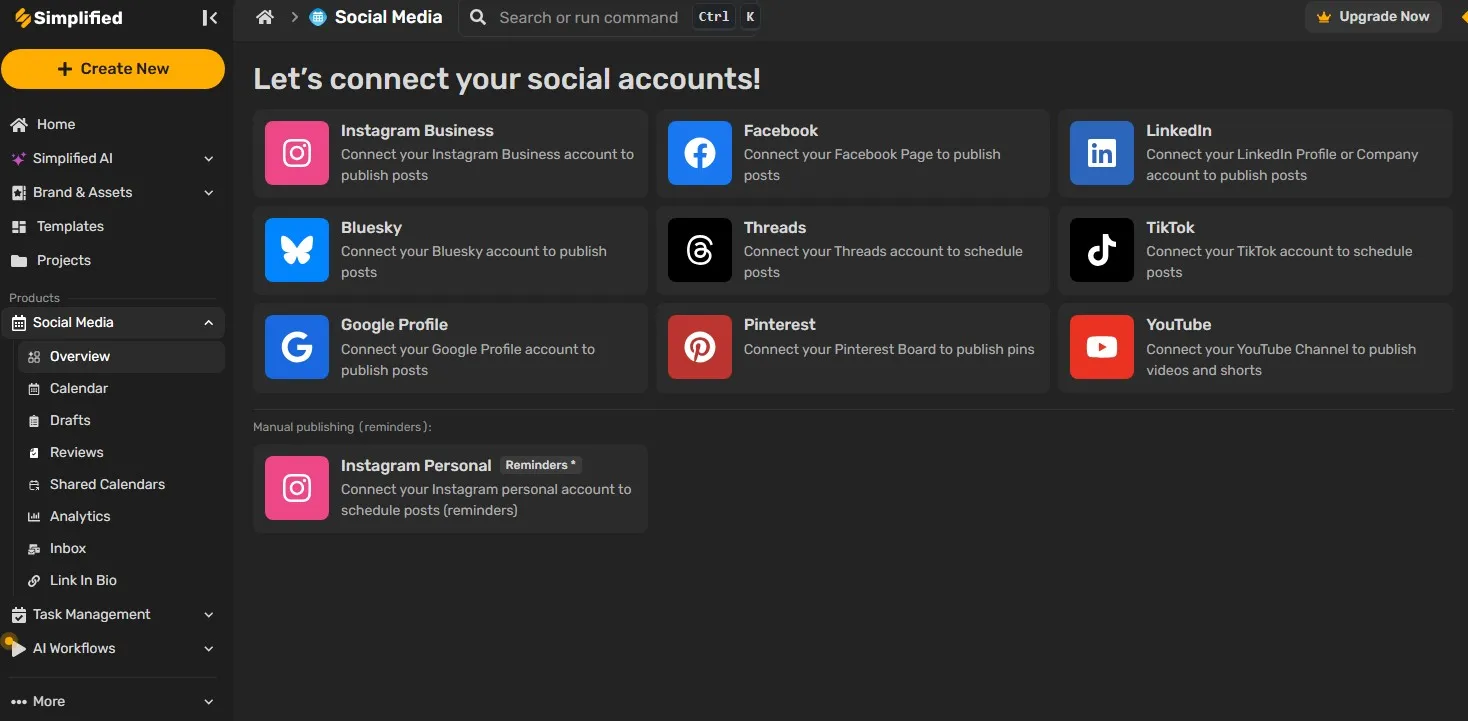Screen dimensions: 1468x721
Task: Click the Threads logo icon
Action: (x=700, y=250)
